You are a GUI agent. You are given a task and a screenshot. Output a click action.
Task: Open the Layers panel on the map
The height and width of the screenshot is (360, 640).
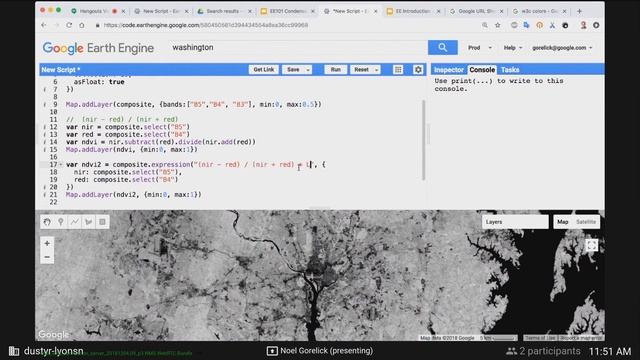tap(515, 222)
